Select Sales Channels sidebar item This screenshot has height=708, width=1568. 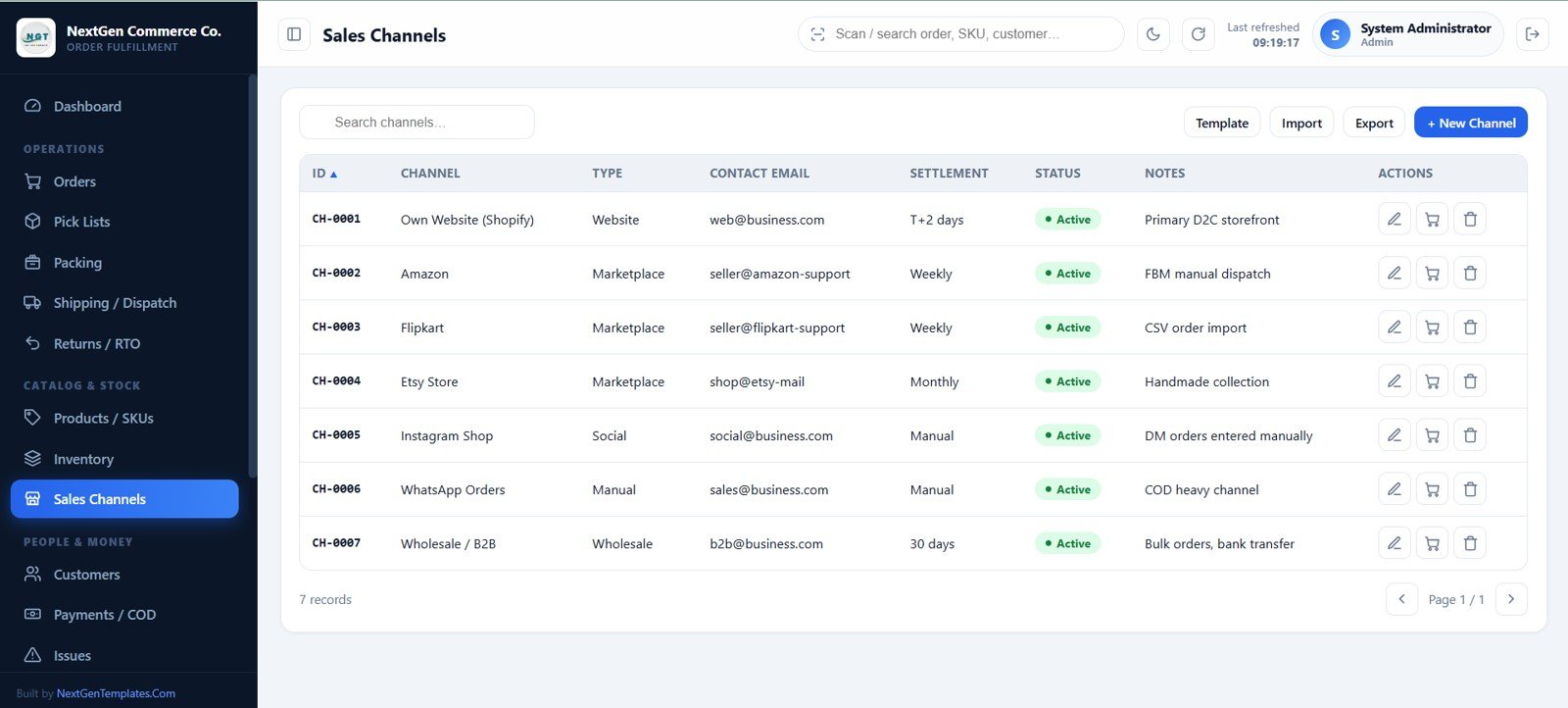pyautogui.click(x=124, y=499)
